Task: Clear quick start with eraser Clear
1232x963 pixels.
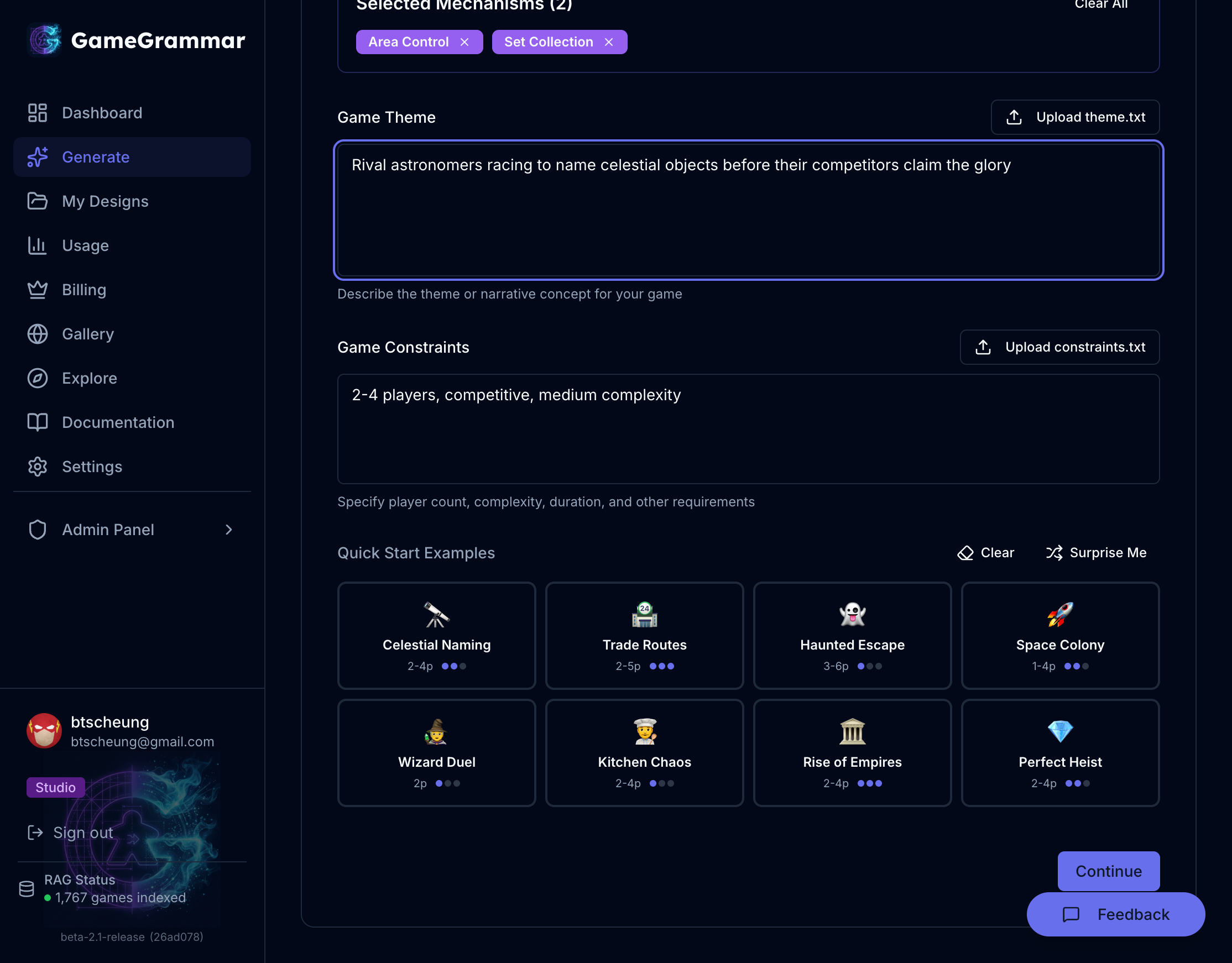Action: point(985,553)
